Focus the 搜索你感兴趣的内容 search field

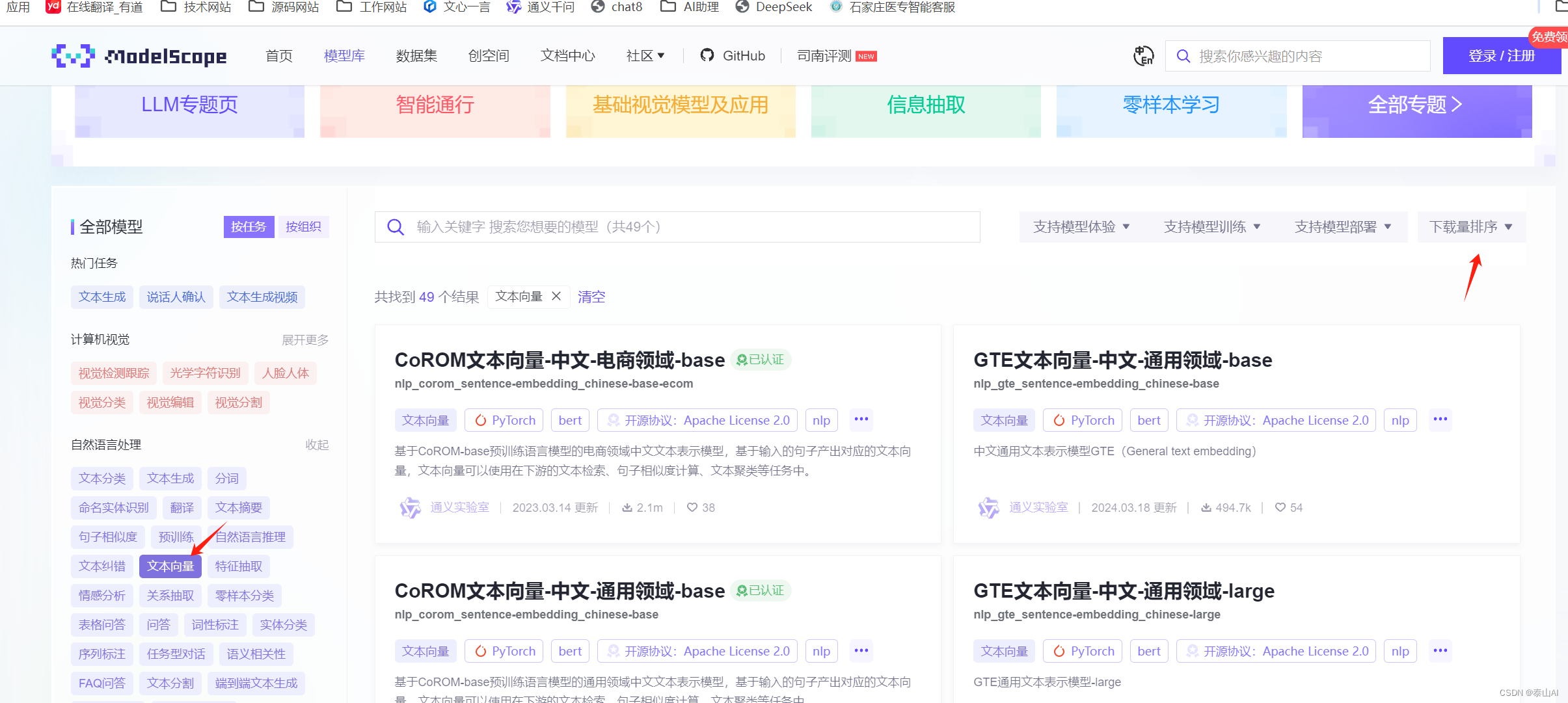coord(1298,56)
